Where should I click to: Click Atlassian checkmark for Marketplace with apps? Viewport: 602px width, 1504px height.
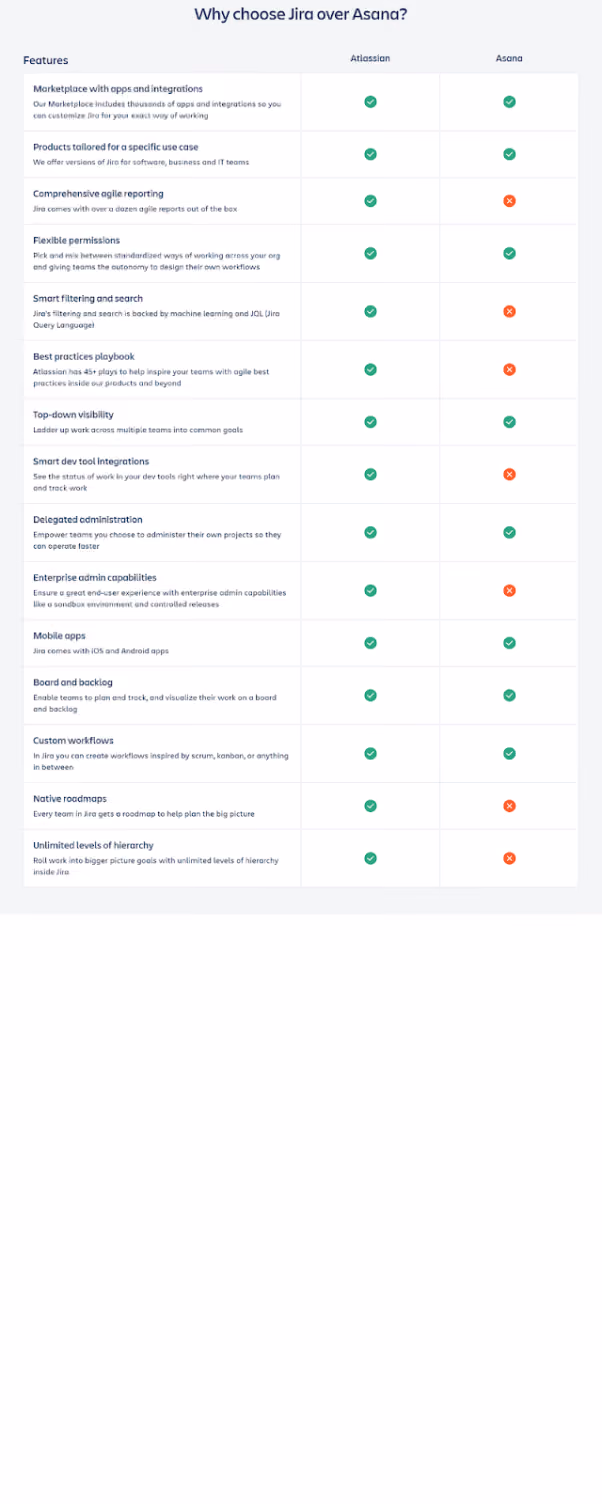(370, 102)
